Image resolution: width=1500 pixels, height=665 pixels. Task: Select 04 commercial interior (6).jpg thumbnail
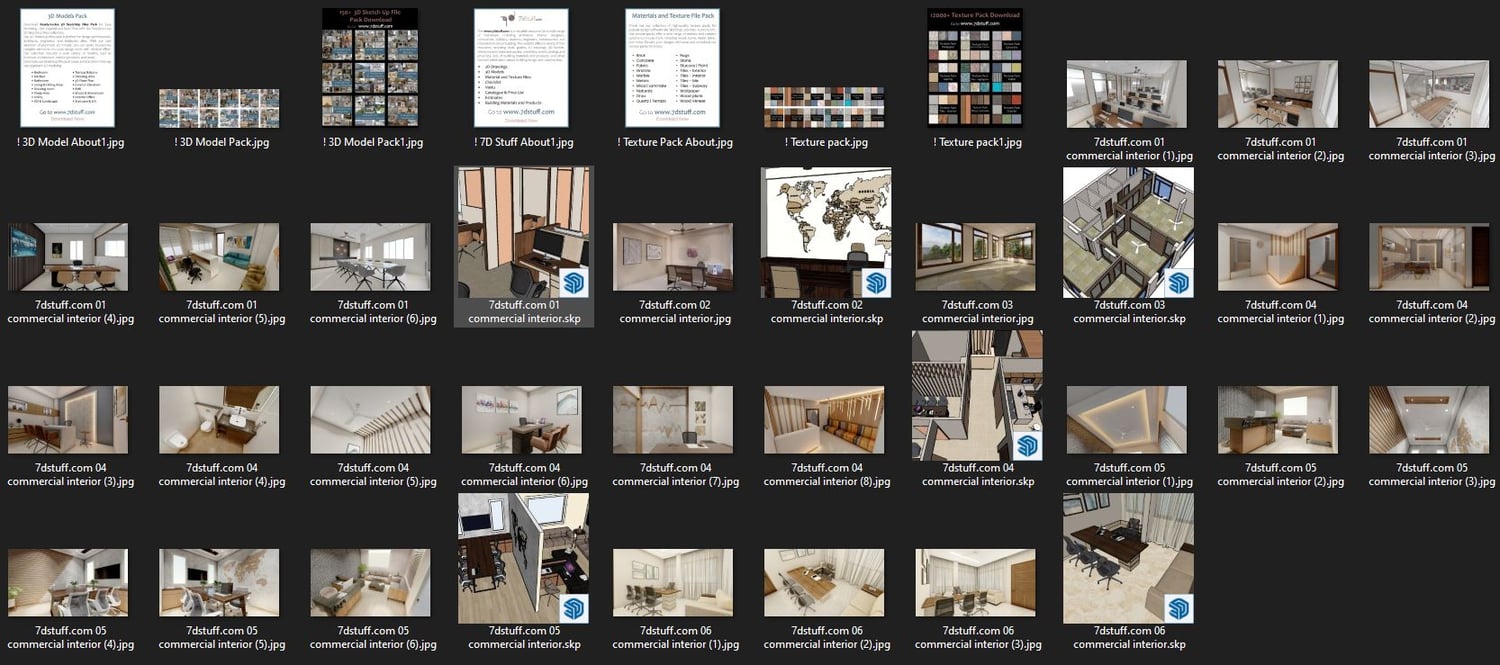[x=522, y=420]
